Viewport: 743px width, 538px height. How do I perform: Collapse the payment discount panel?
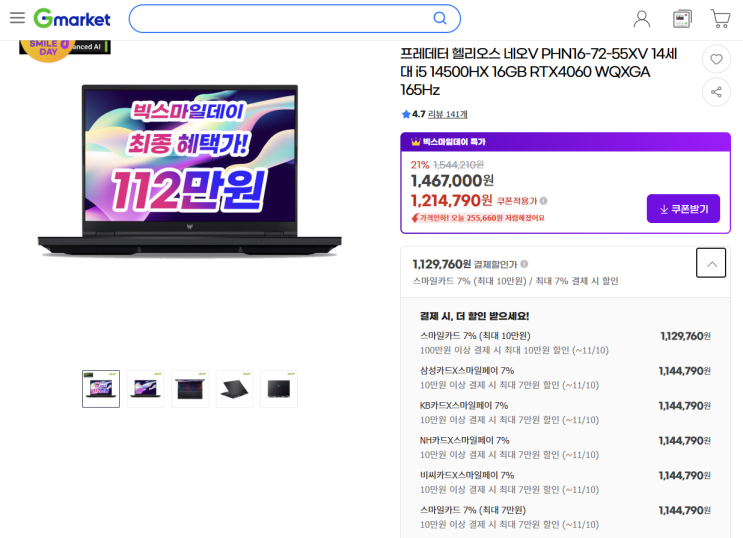pyautogui.click(x=711, y=263)
